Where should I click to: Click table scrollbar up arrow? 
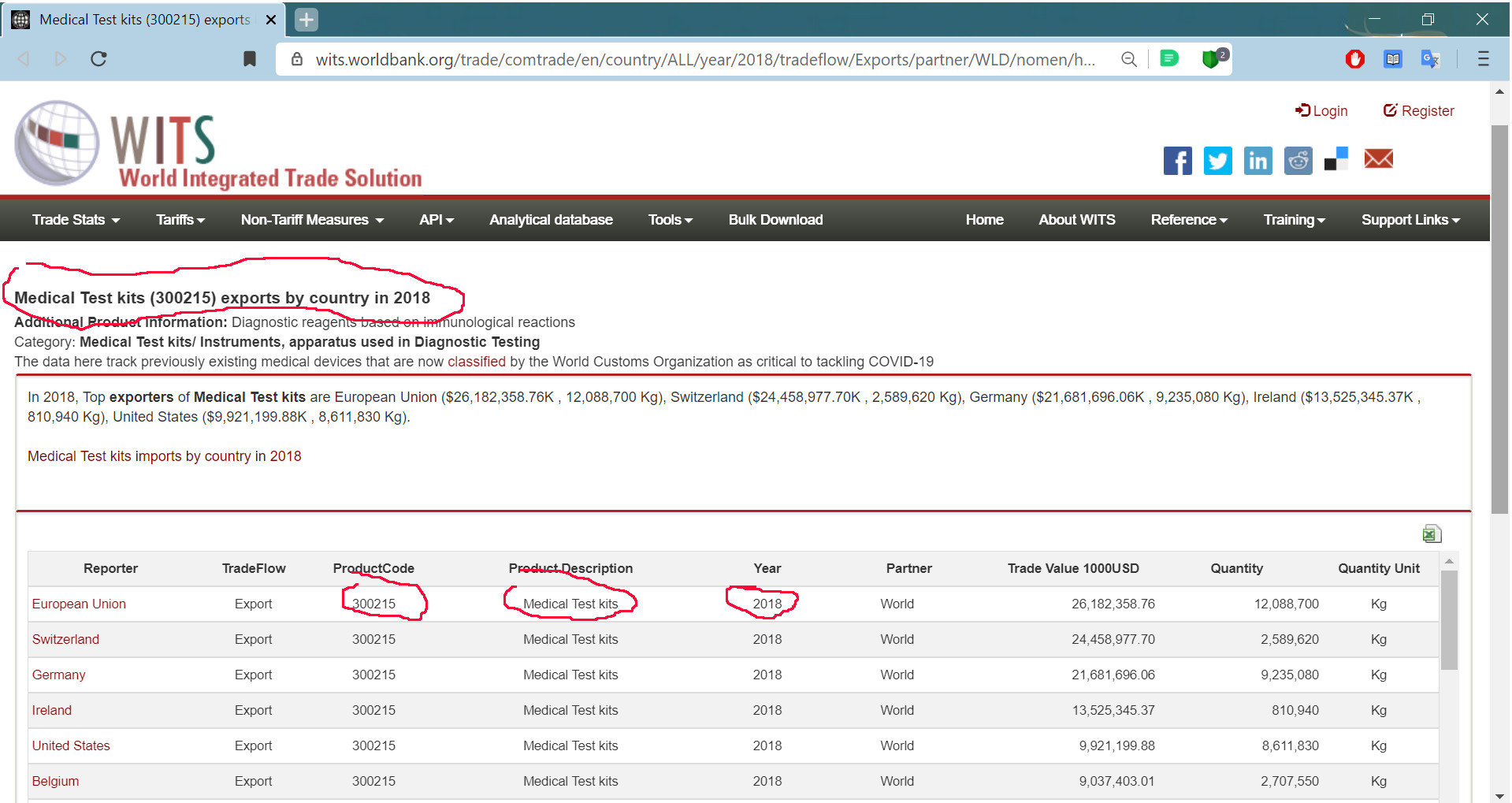pyautogui.click(x=1449, y=561)
